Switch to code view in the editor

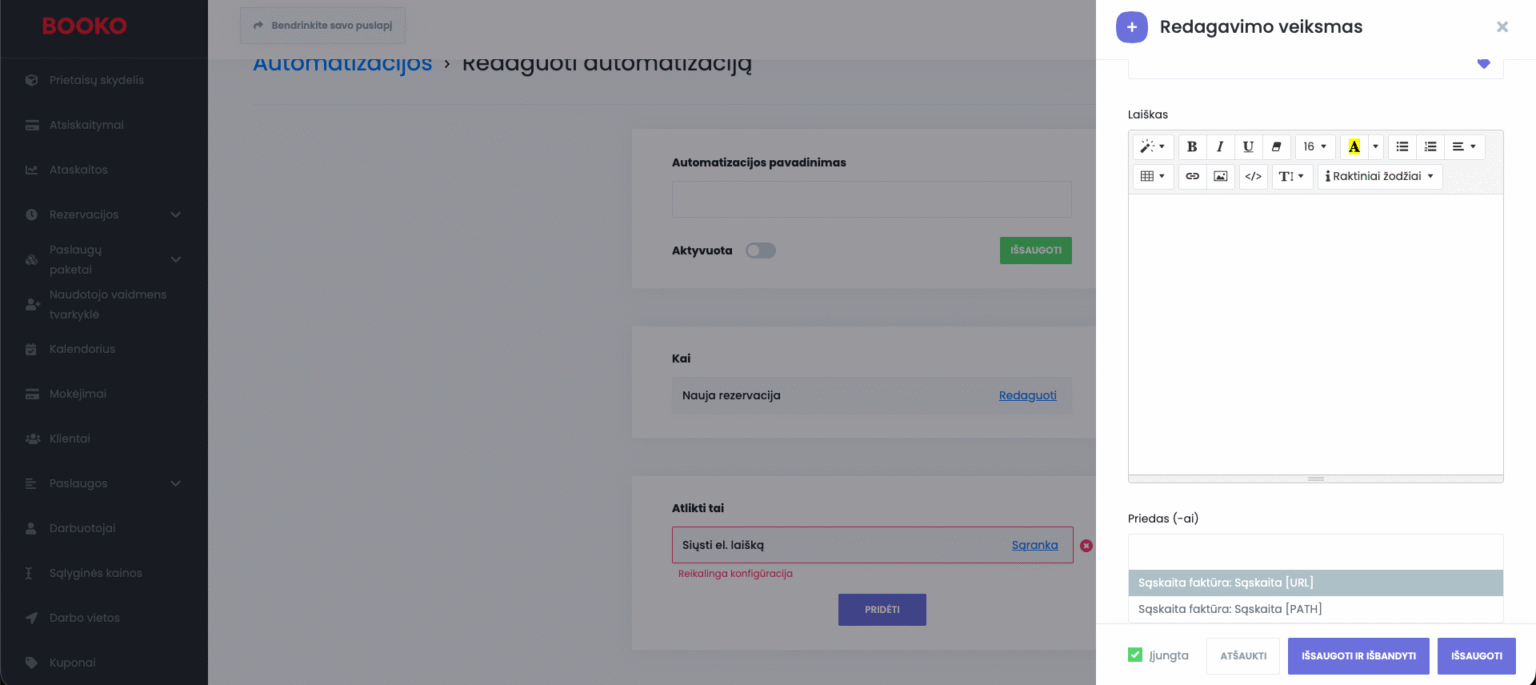coord(1253,176)
